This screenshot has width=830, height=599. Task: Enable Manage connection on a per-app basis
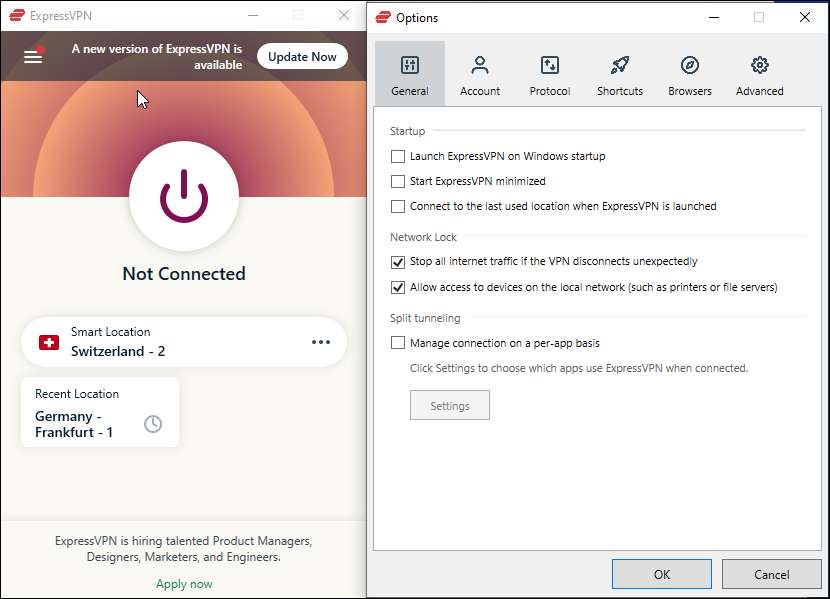(x=398, y=343)
